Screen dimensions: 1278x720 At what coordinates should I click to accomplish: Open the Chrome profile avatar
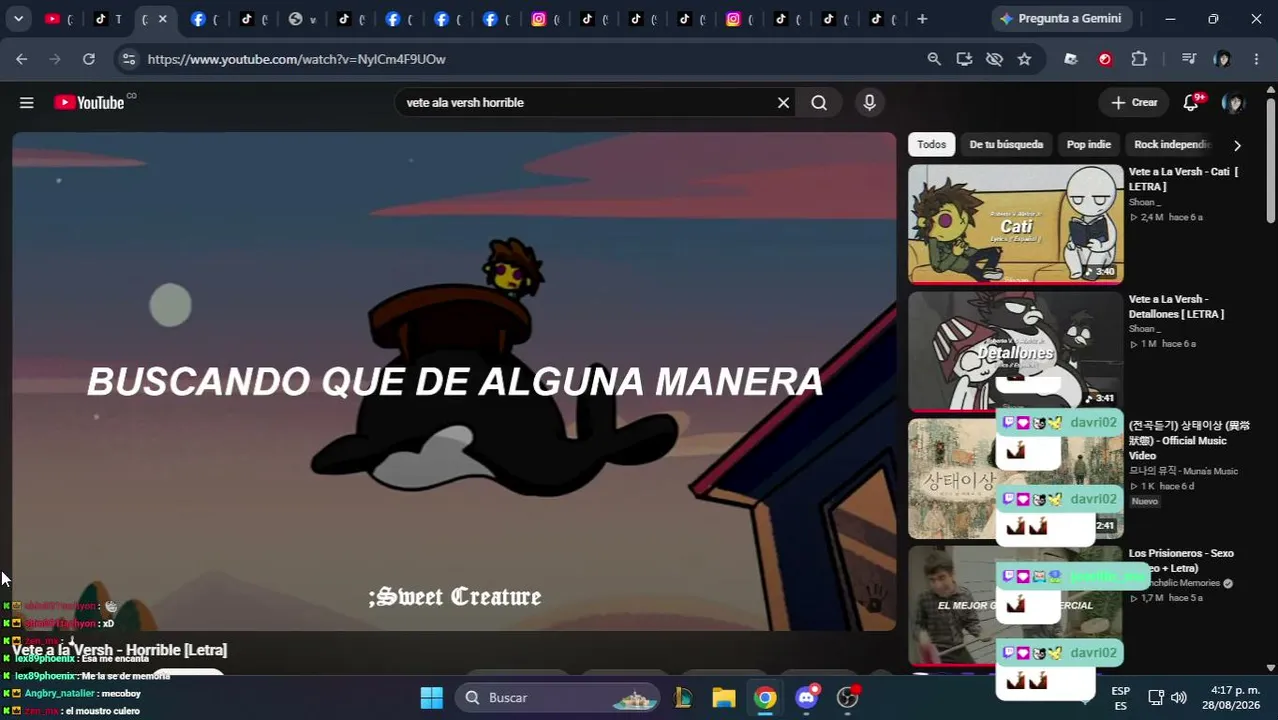(x=1222, y=59)
